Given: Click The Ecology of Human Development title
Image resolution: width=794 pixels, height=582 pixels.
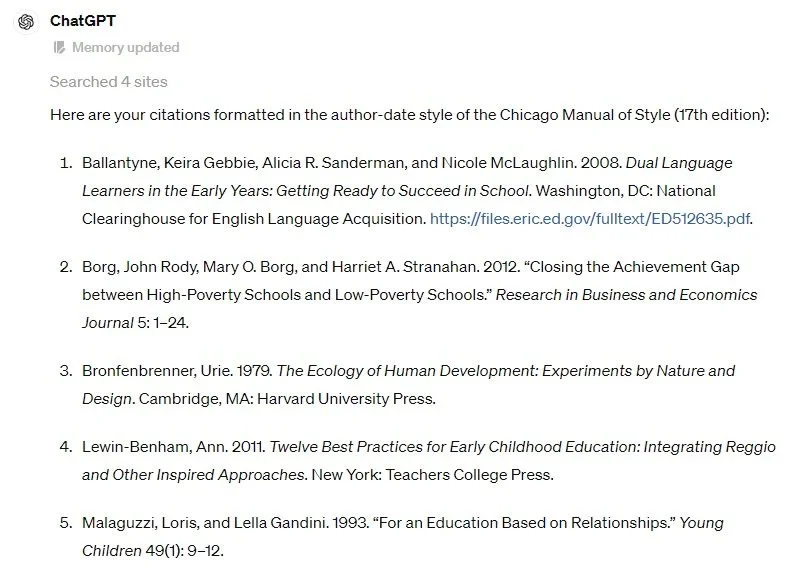Looking at the screenshot, I should point(409,385).
